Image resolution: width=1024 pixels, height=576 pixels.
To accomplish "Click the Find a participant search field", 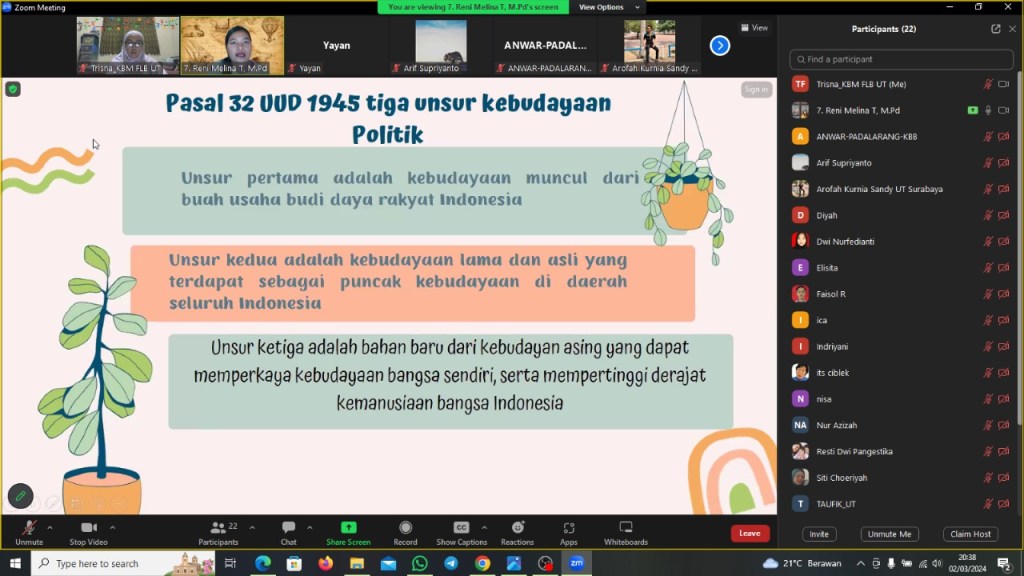I will pyautogui.click(x=900, y=59).
